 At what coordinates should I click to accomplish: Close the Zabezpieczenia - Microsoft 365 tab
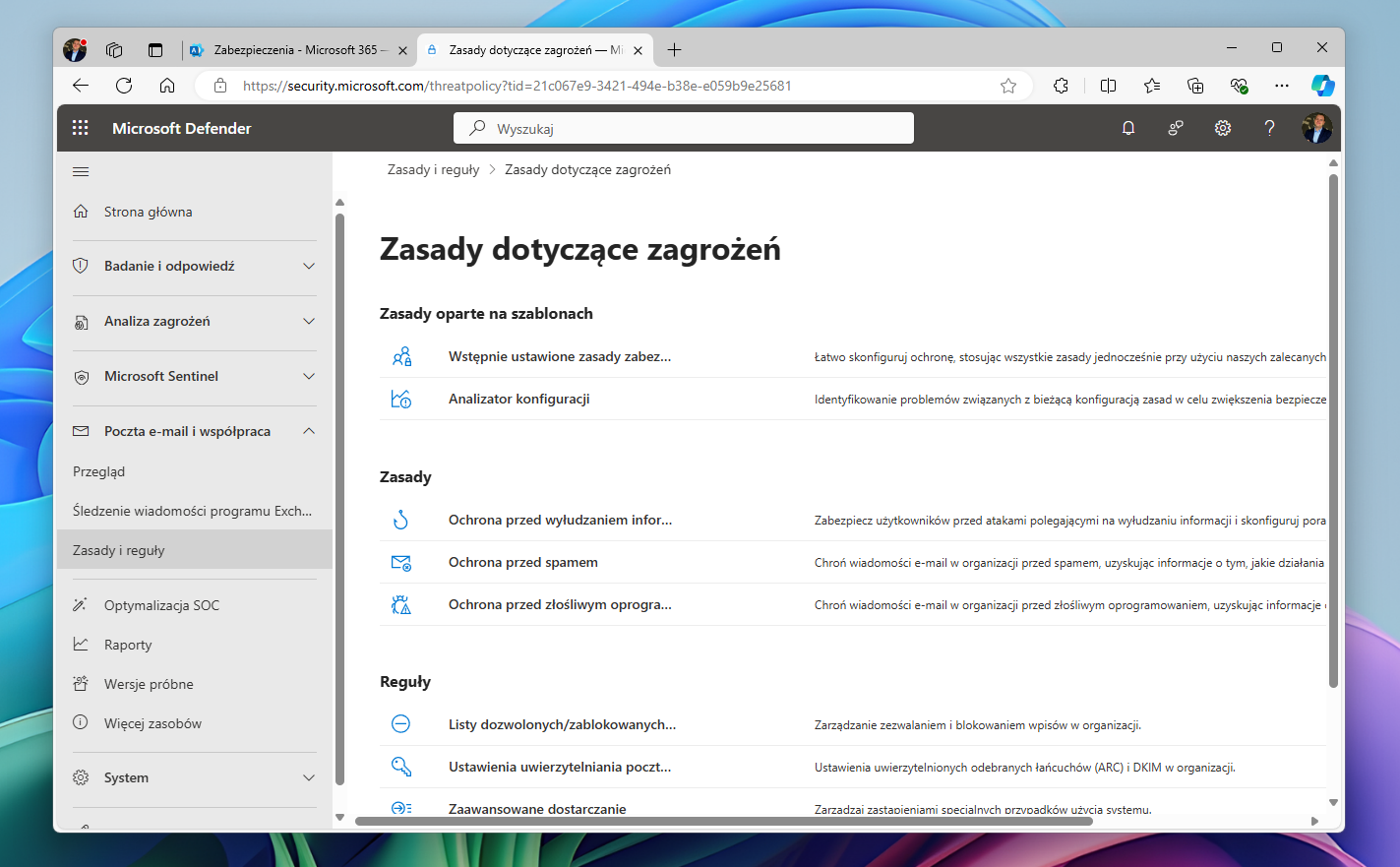pos(402,50)
